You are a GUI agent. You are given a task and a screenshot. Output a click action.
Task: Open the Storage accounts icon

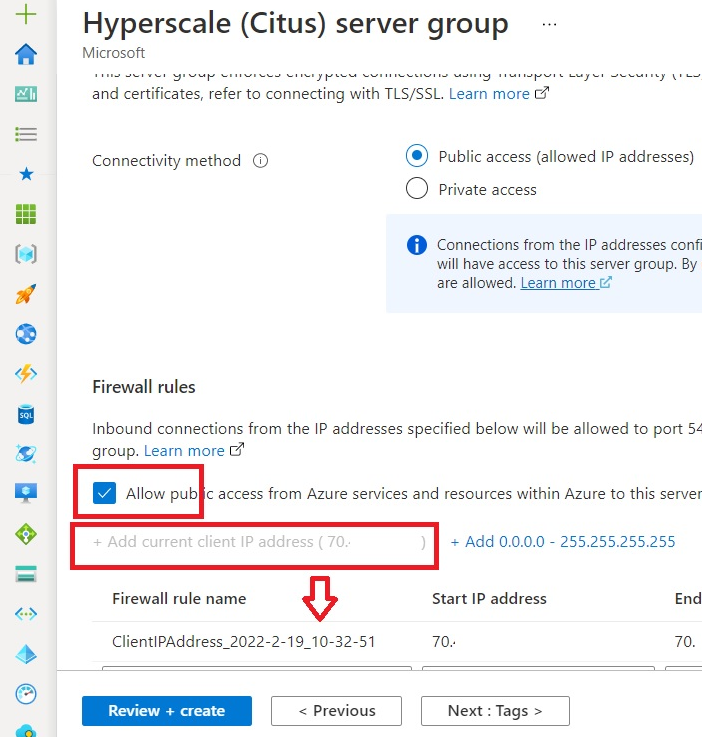click(x=26, y=574)
